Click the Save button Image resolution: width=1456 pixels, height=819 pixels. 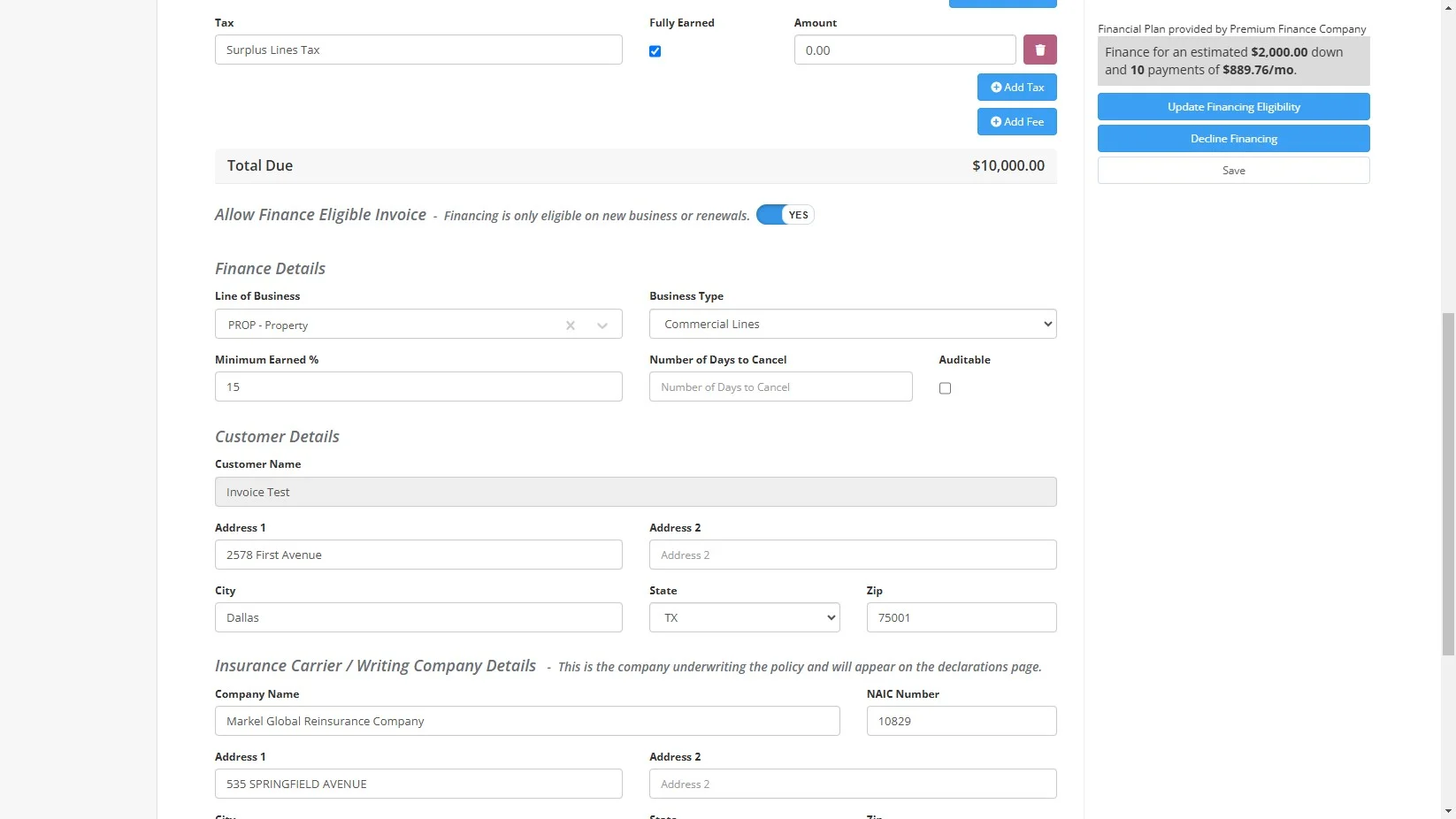[x=1233, y=171]
